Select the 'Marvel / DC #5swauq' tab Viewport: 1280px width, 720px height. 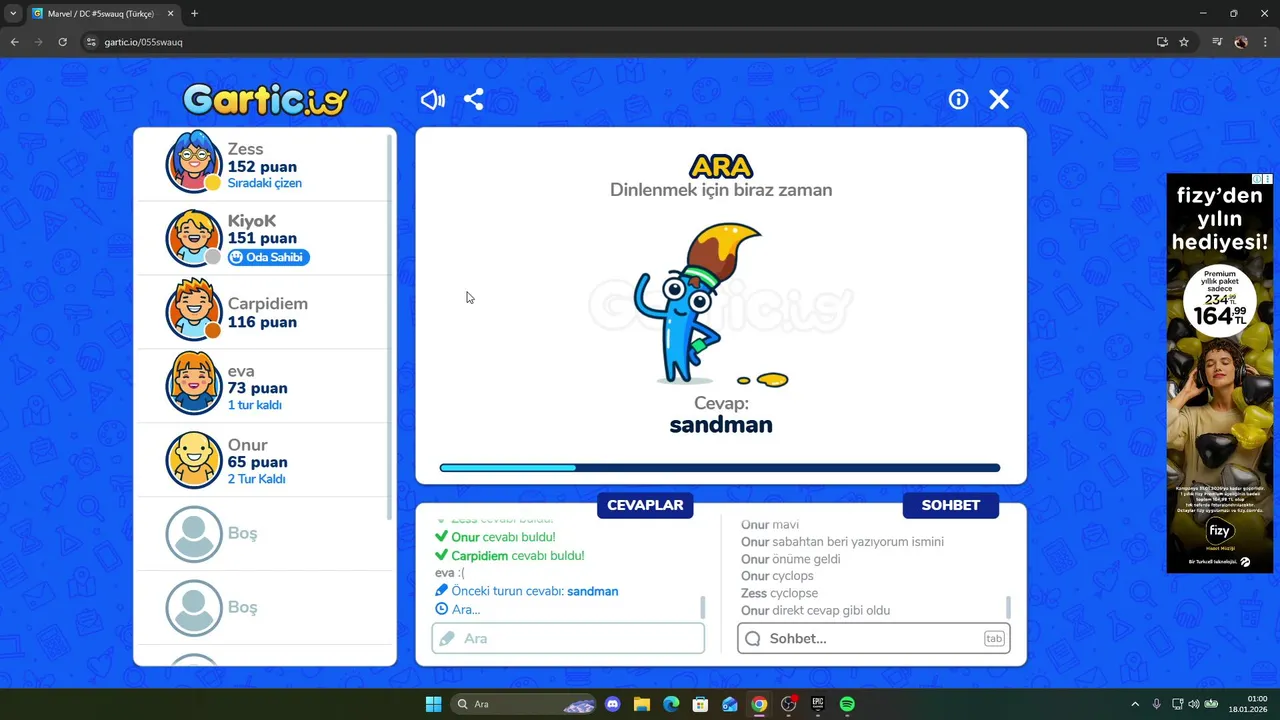103,13
